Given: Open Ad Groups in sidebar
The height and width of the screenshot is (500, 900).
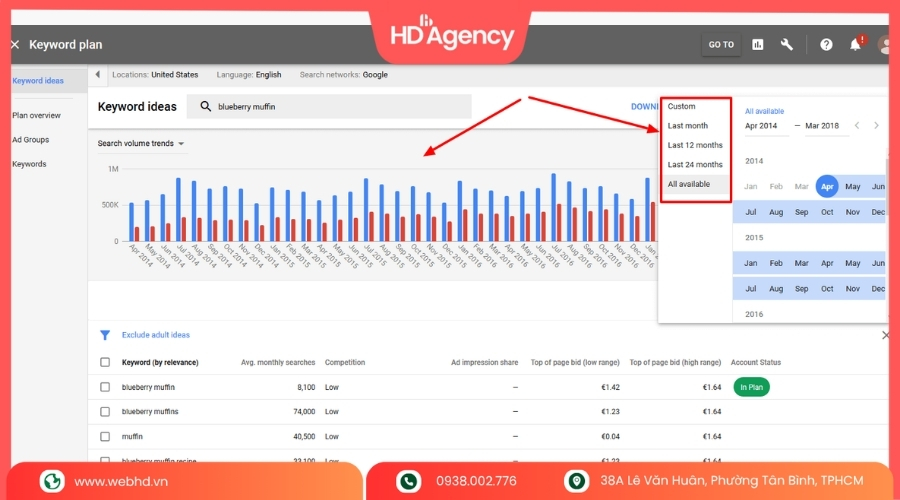Looking at the screenshot, I should (30, 139).
